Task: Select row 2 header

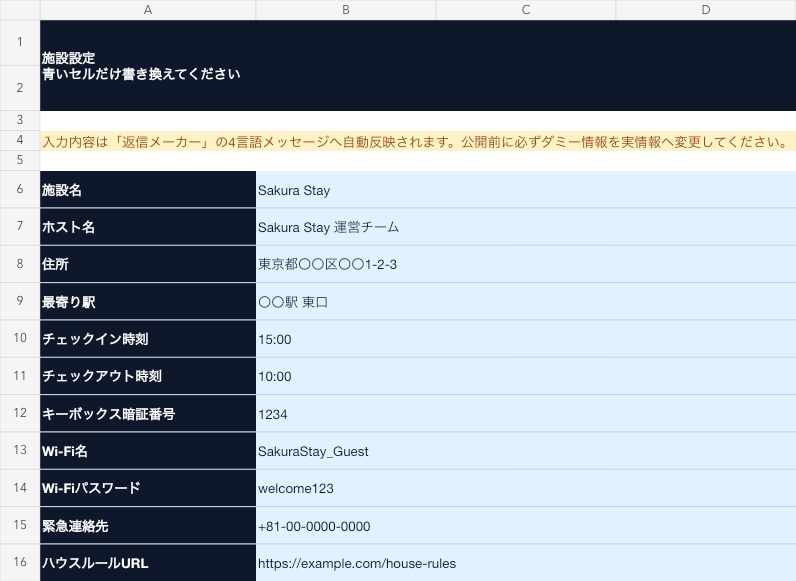Action: 20,88
